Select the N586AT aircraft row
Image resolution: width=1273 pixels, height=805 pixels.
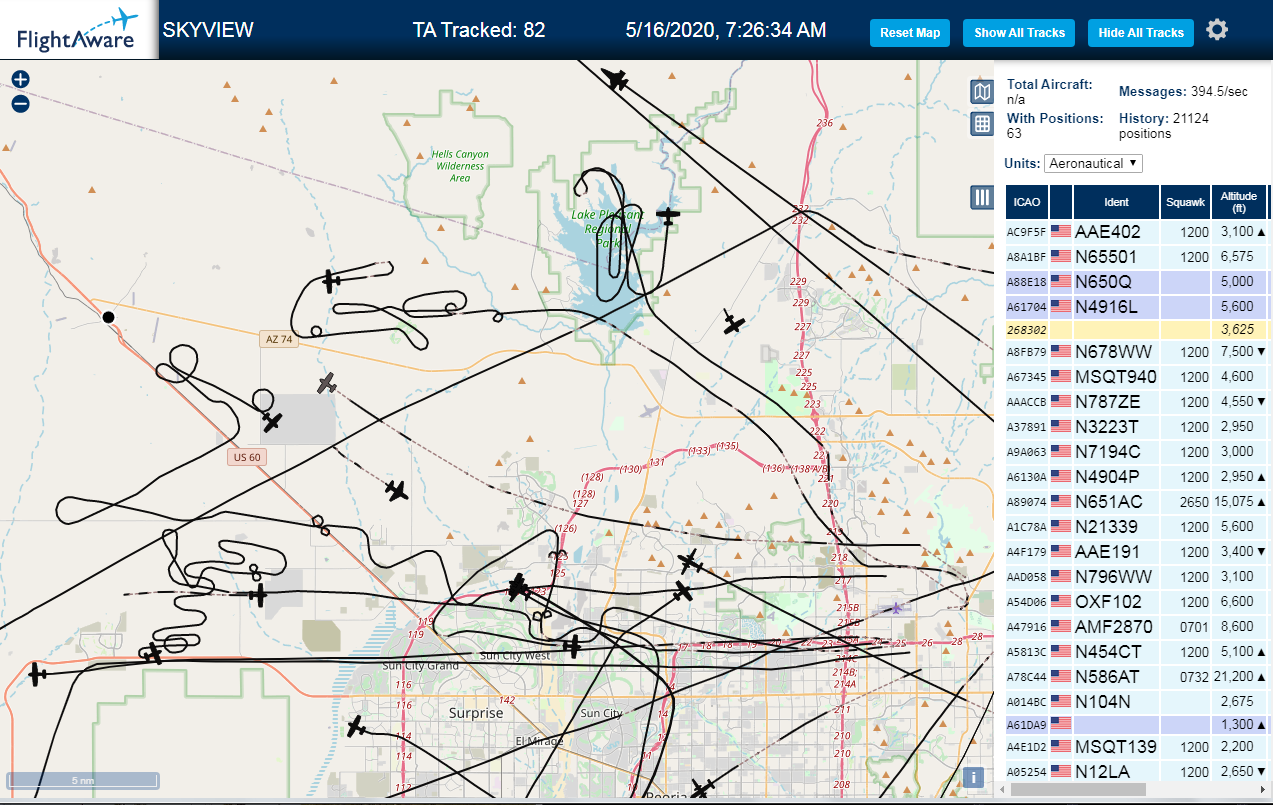pyautogui.click(x=1137, y=677)
